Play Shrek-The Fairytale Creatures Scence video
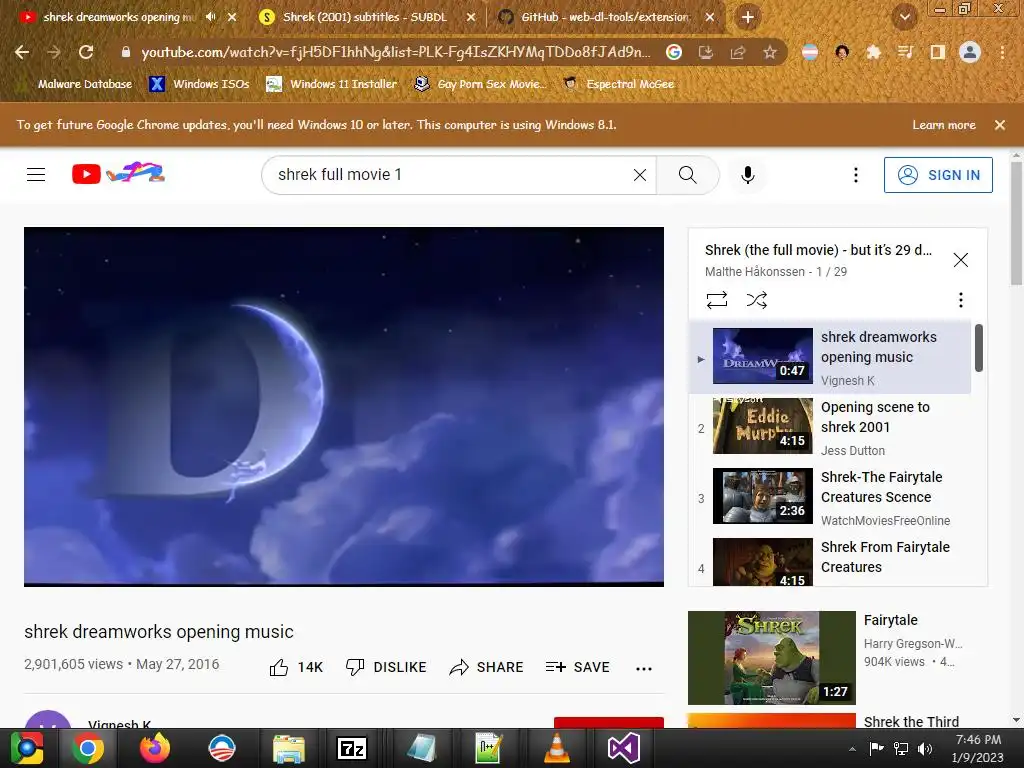This screenshot has width=1024, height=768. pyautogui.click(x=829, y=498)
